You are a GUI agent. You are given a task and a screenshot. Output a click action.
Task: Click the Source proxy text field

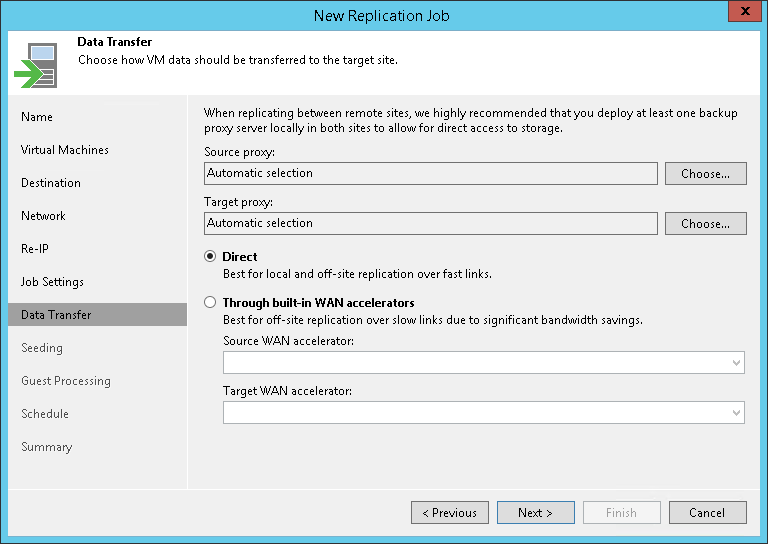430,173
